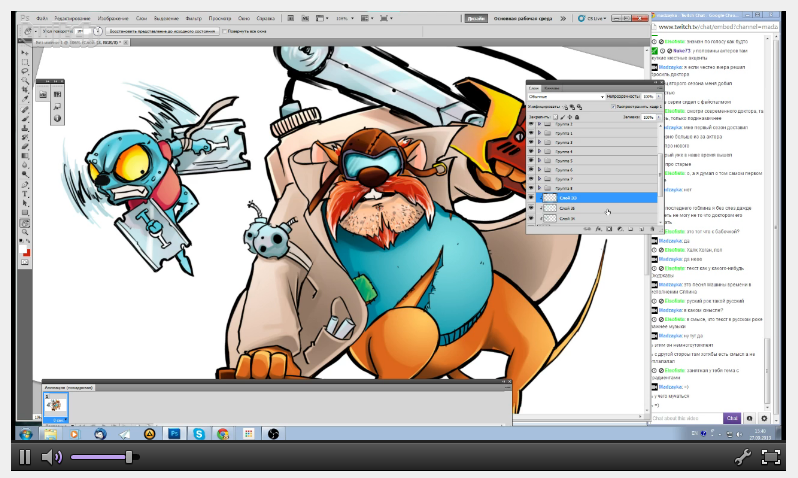Click the Layers panel vertical scrollbar
The width and height of the screenshot is (798, 478).
[x=661, y=173]
